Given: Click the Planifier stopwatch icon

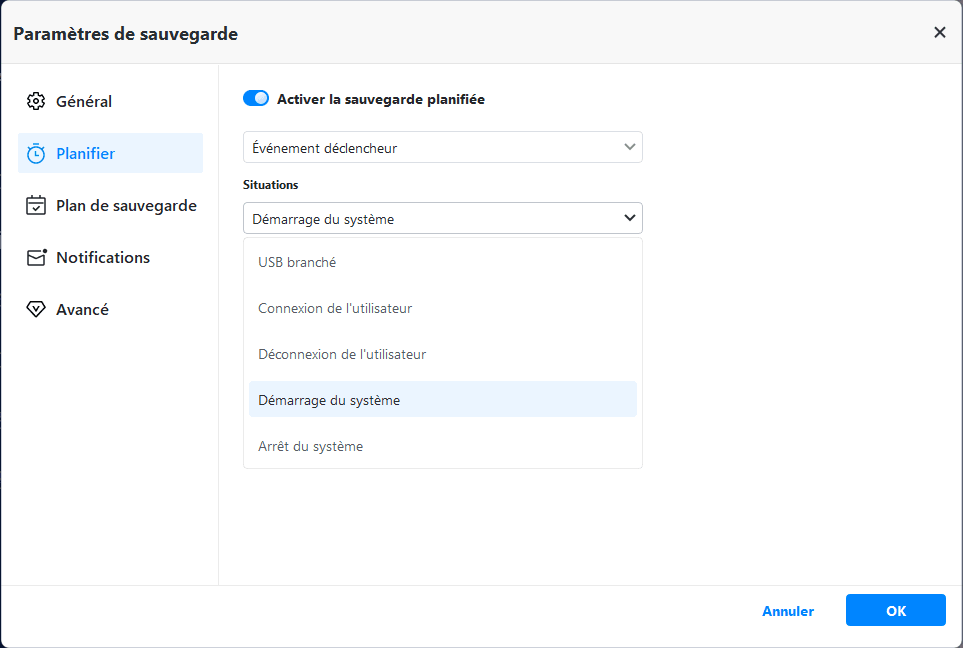Looking at the screenshot, I should pyautogui.click(x=36, y=154).
